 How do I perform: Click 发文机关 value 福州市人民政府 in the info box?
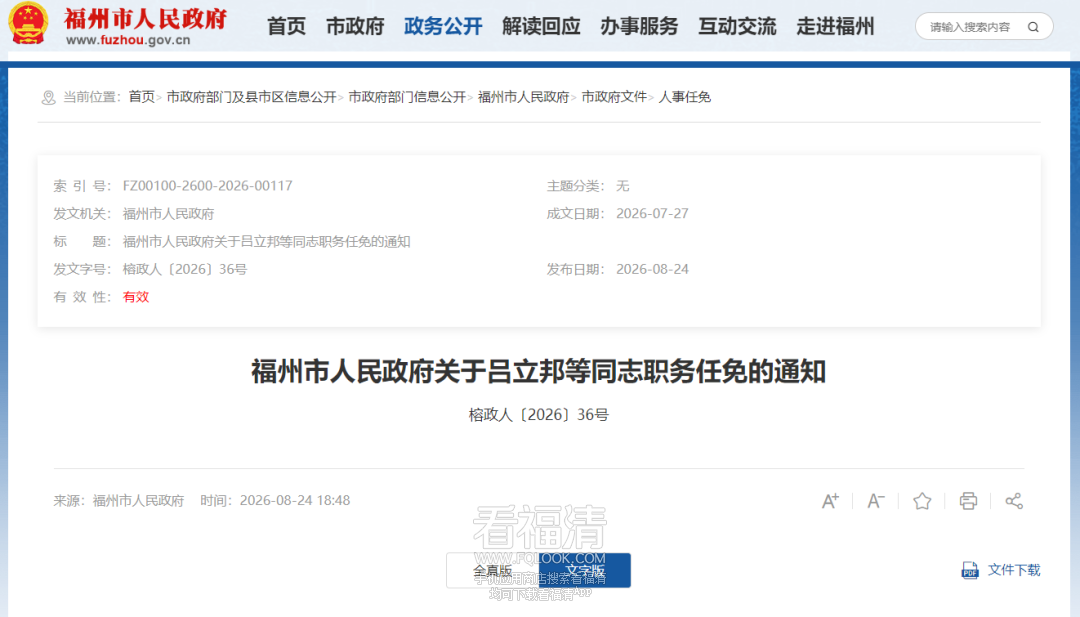(x=168, y=213)
